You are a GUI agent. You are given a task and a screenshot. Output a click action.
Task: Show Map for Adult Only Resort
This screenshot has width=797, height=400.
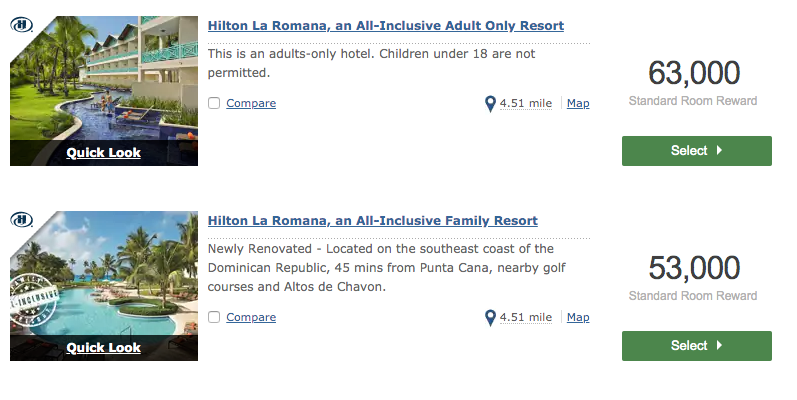[x=578, y=103]
